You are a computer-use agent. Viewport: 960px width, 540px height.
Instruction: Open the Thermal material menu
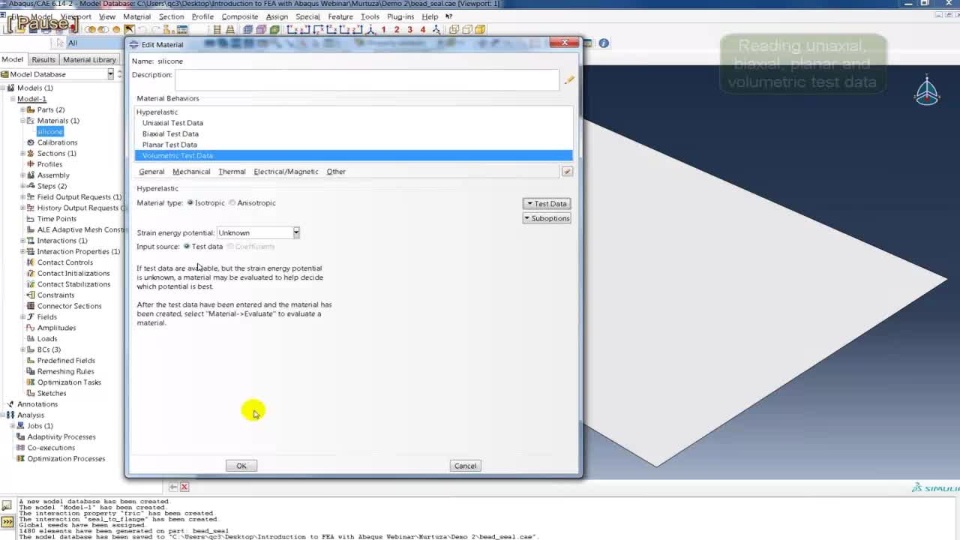[x=231, y=171]
